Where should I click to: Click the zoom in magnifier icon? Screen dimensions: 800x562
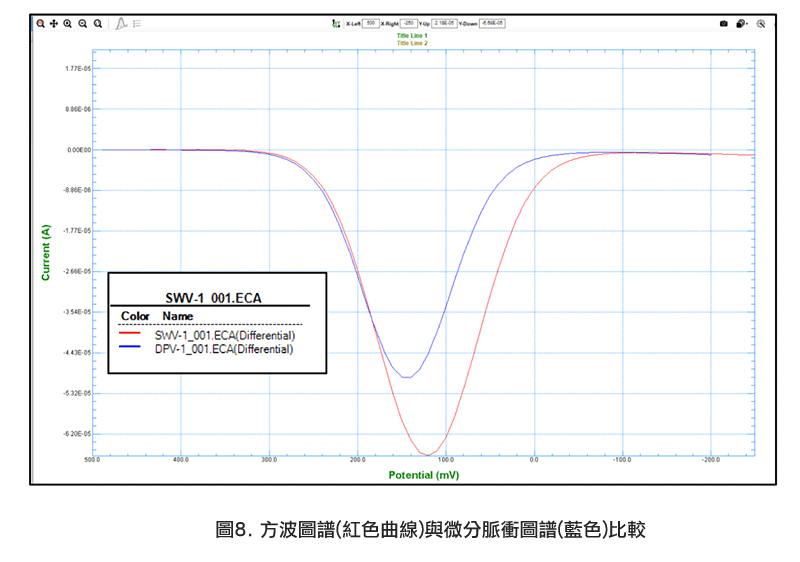tap(68, 22)
